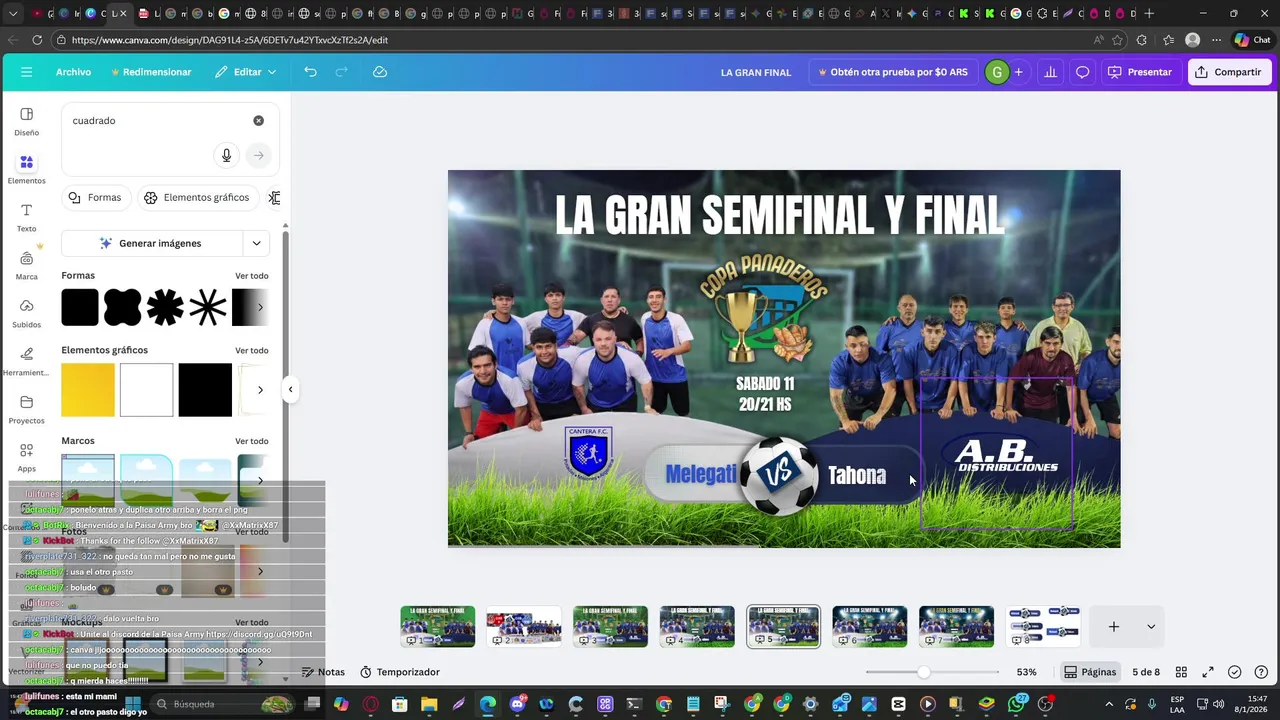1280x720 pixels.
Task: Open the Apps sidebar panel
Action: pos(26,457)
